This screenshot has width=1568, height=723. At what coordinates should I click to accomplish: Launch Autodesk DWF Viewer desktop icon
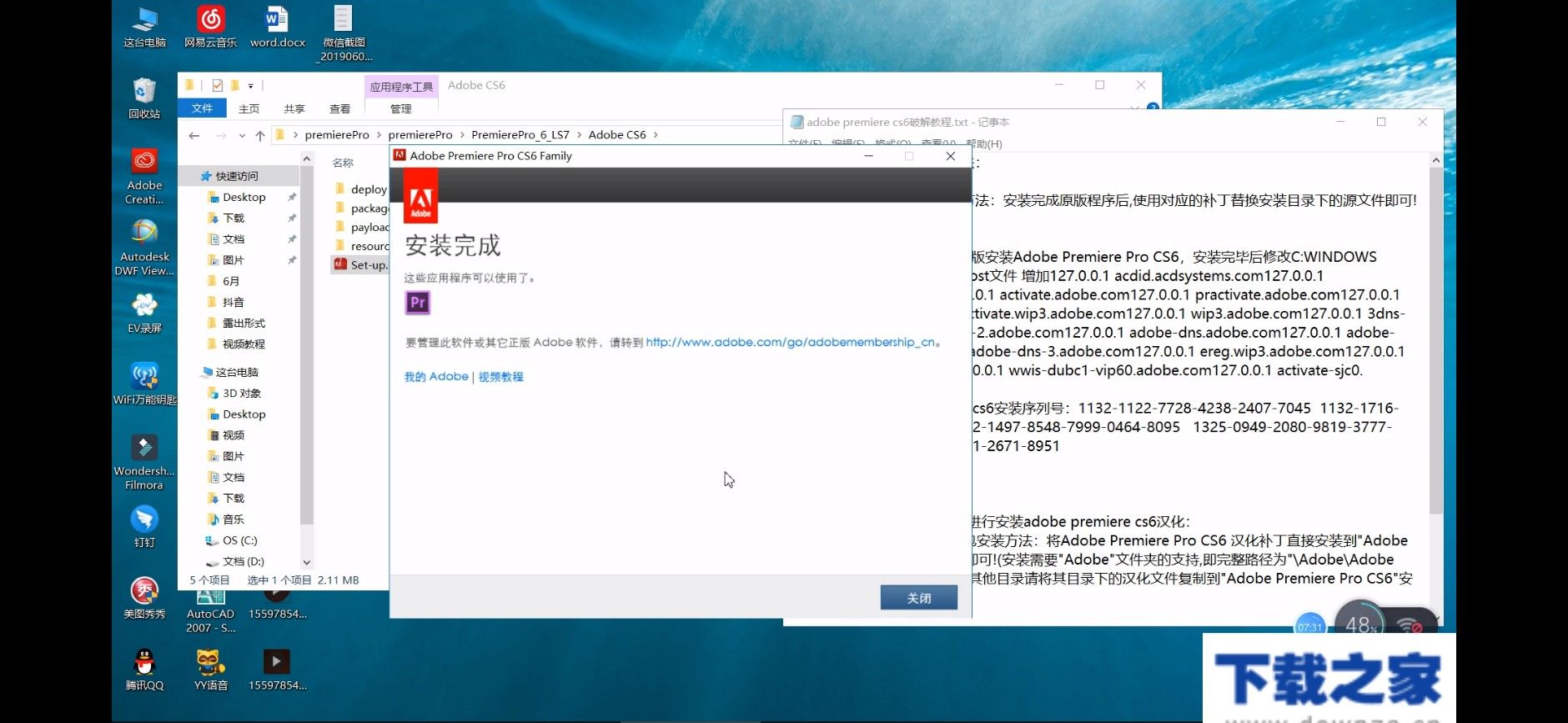tap(144, 248)
